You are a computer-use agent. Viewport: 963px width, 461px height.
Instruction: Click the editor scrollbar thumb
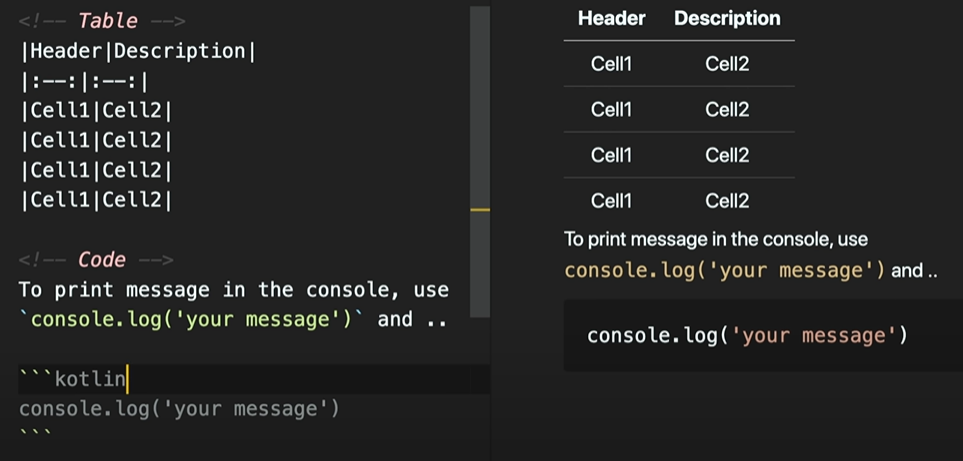click(480, 162)
